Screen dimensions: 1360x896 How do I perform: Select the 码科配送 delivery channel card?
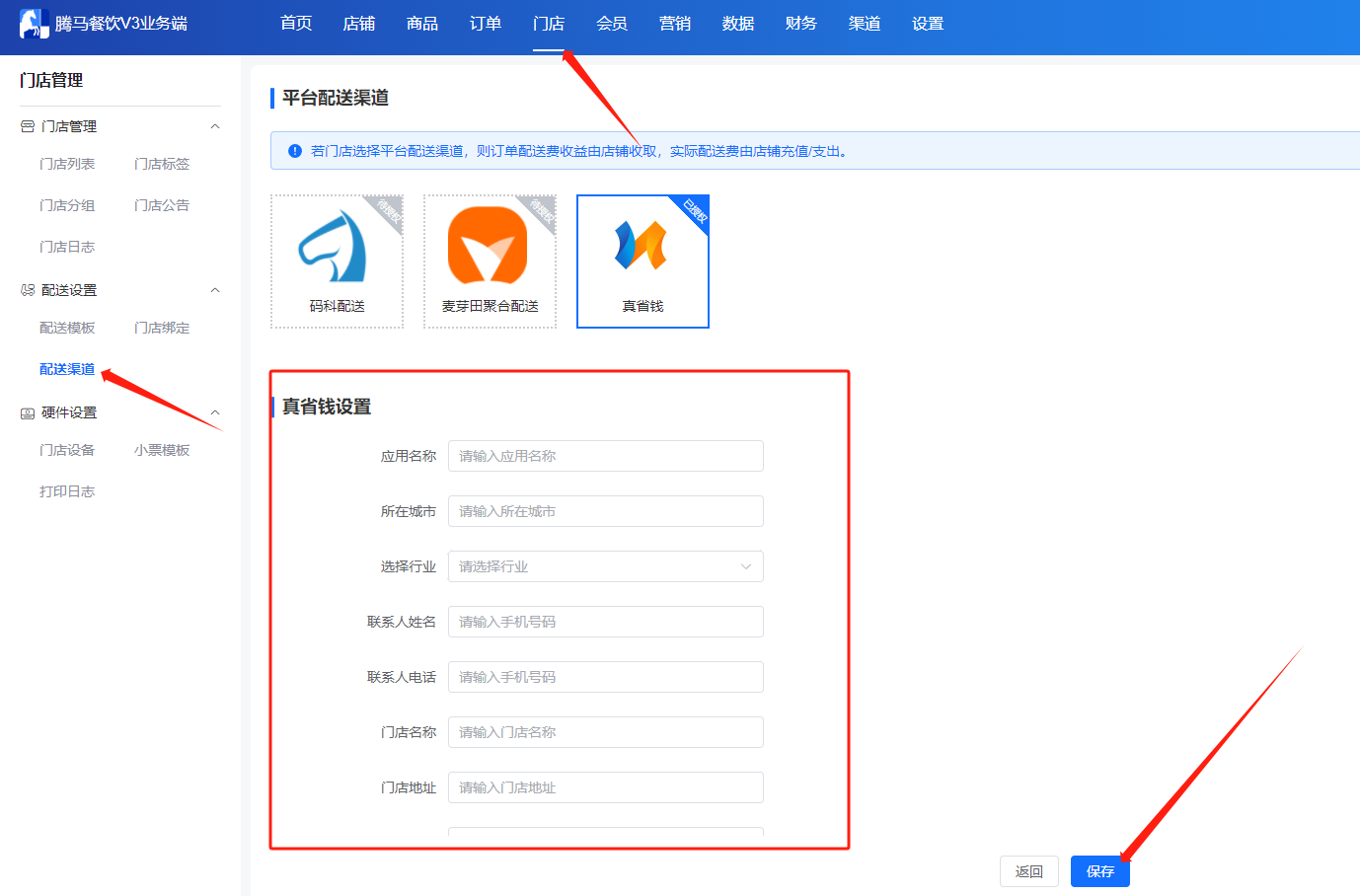(x=337, y=261)
